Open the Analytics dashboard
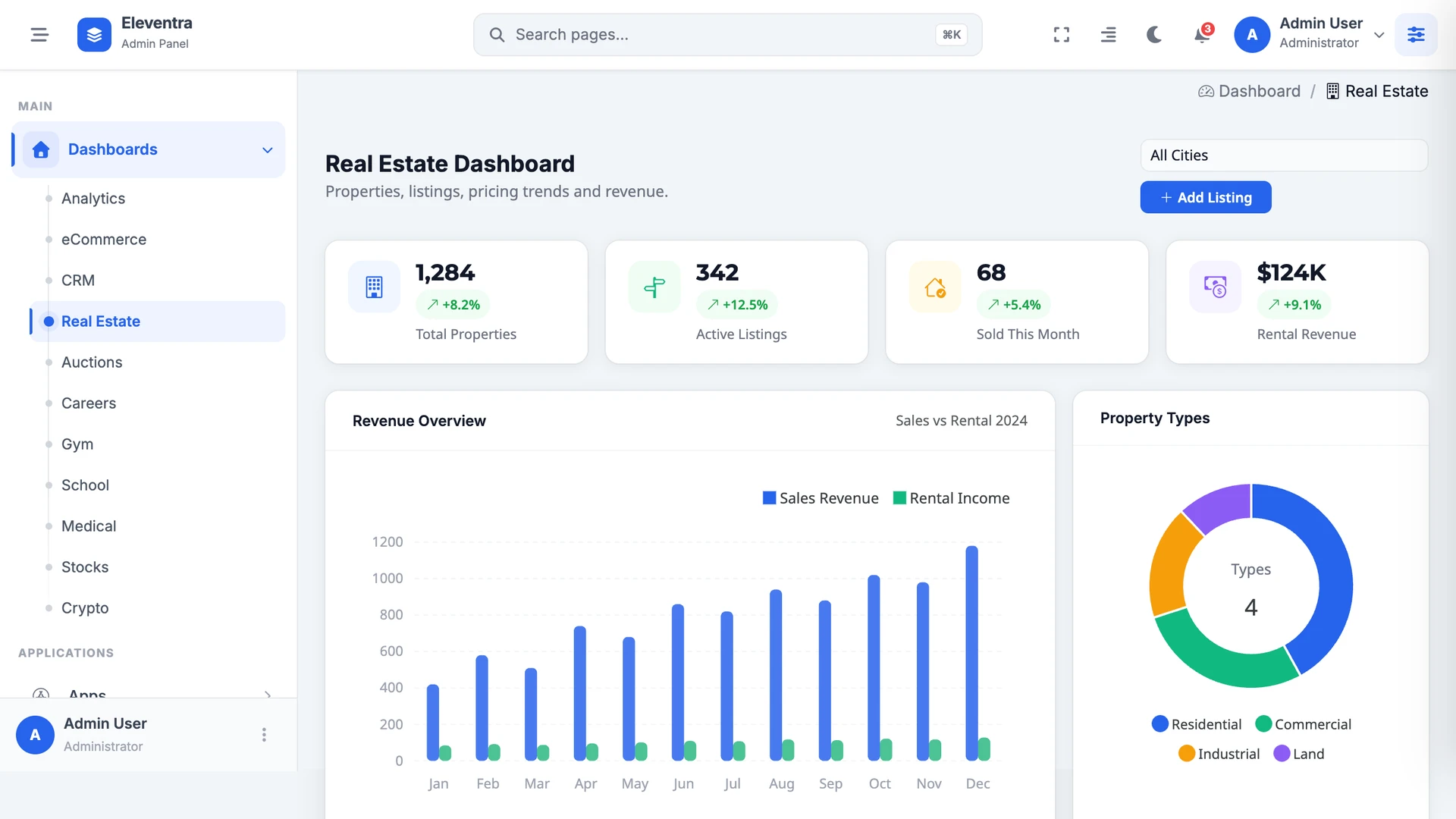Viewport: 1456px width, 819px height. (x=93, y=199)
